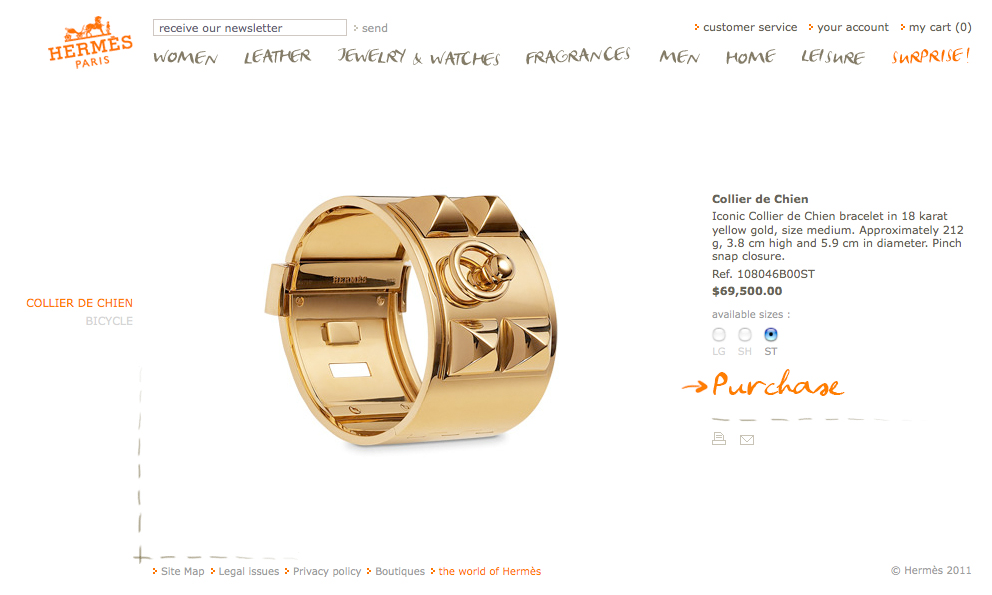
Task: Go to your account link
Action: click(848, 27)
